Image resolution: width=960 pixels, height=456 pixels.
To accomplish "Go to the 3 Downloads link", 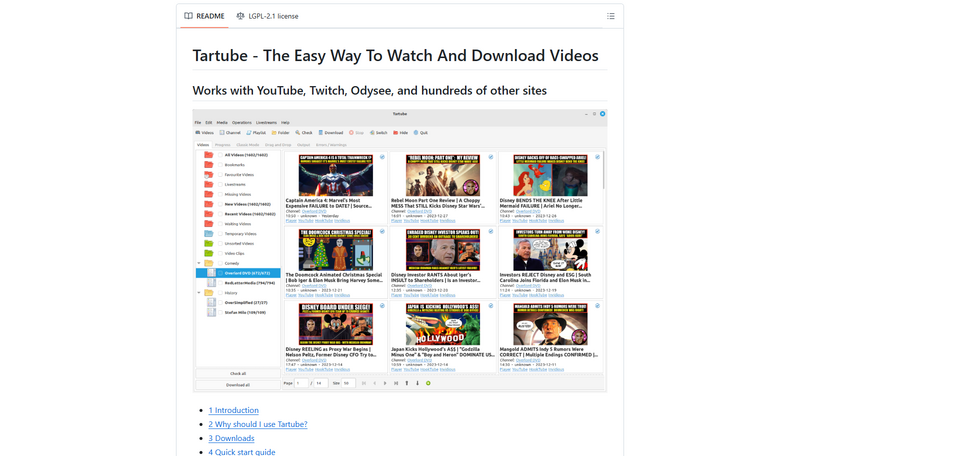I will 231,438.
